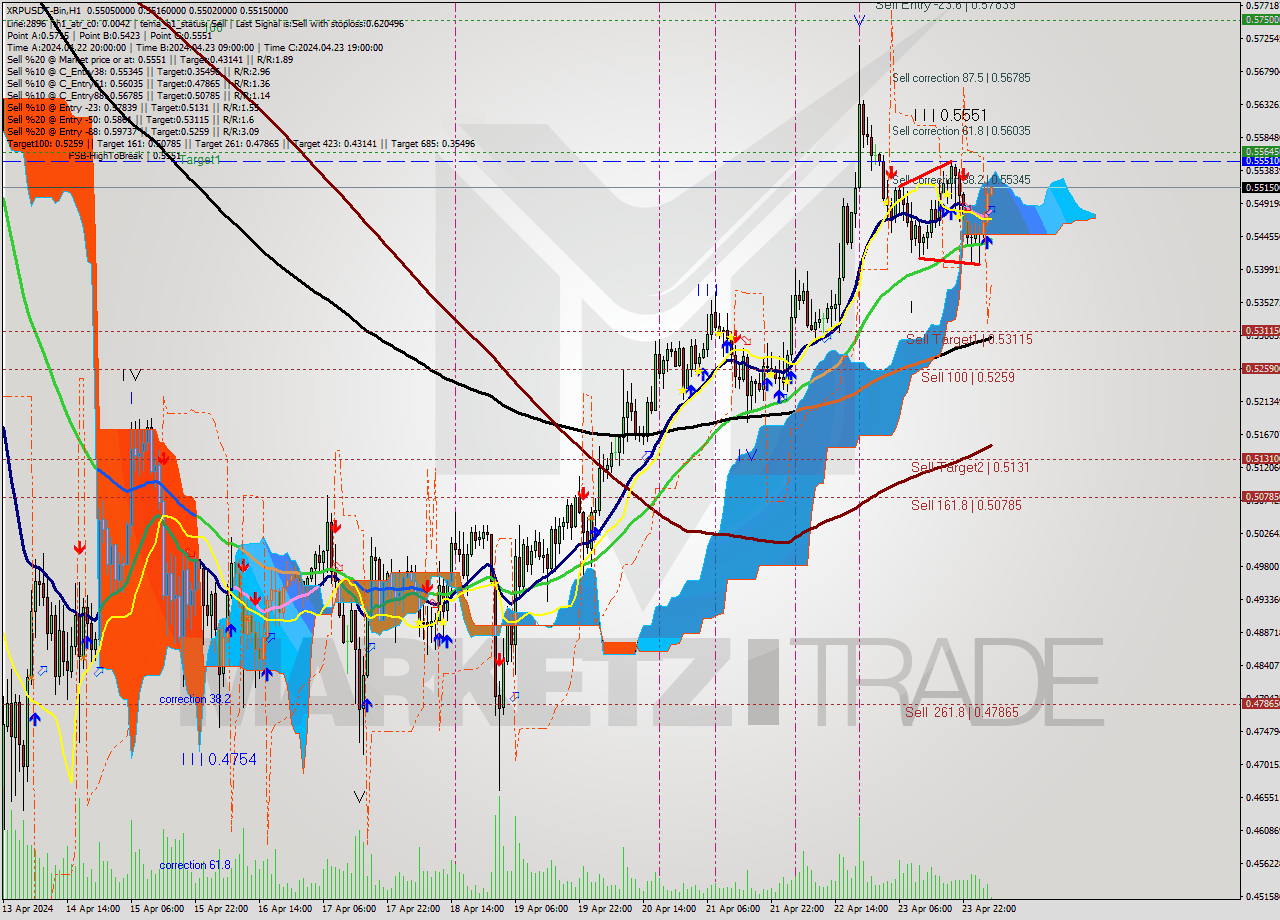Screen dimensions: 1280x920
Task: Select the 'Sell 100 | 0.5259' label
Action: (x=968, y=377)
